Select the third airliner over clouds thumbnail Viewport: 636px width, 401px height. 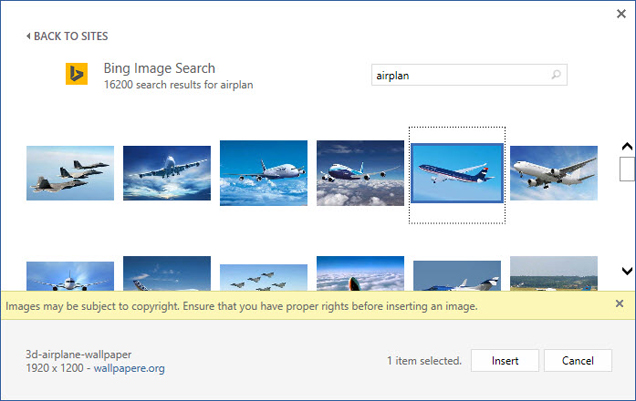point(263,173)
